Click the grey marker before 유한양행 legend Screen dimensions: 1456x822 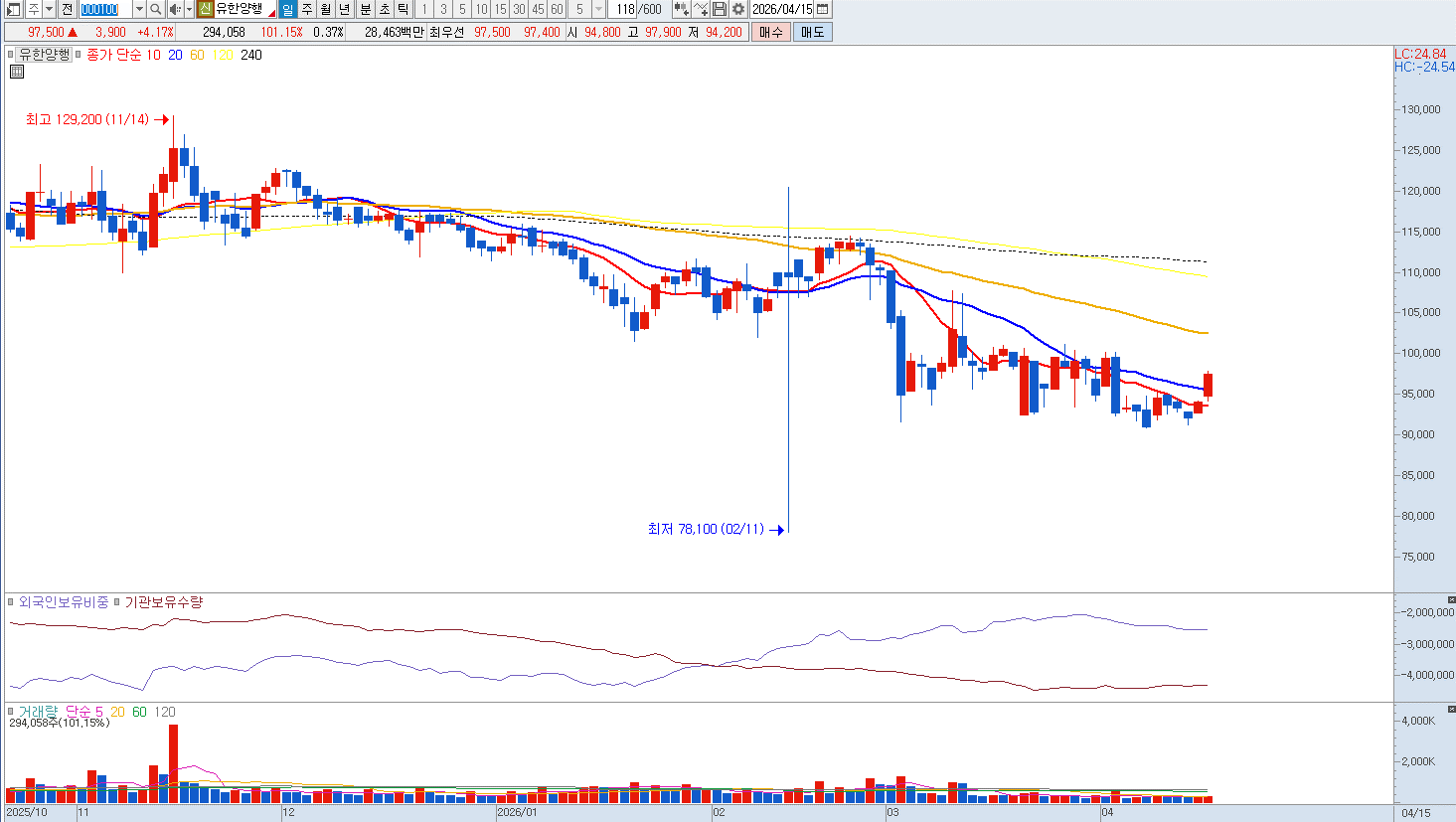coord(12,55)
